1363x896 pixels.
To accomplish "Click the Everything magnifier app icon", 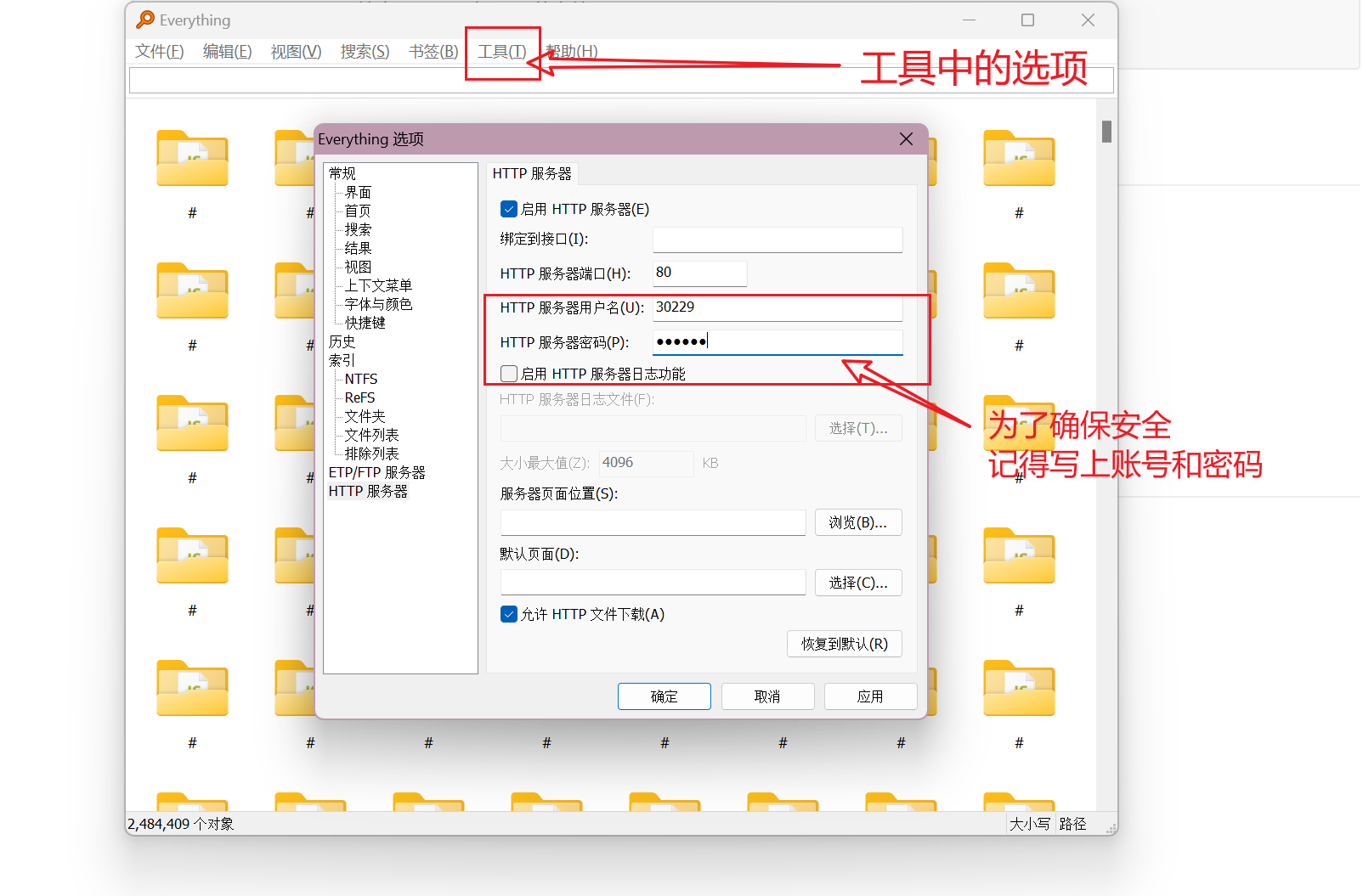I will (145, 20).
